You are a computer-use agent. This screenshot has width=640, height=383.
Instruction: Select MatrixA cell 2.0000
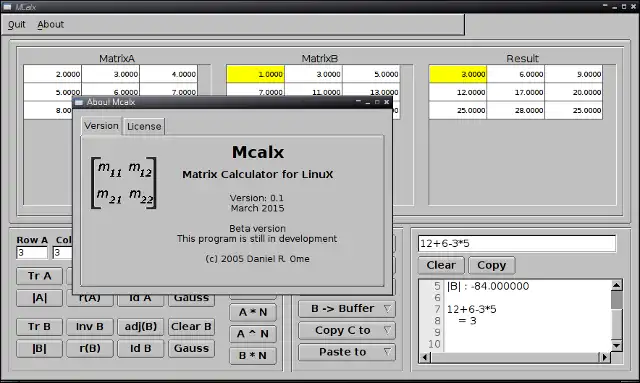[x=53, y=74]
